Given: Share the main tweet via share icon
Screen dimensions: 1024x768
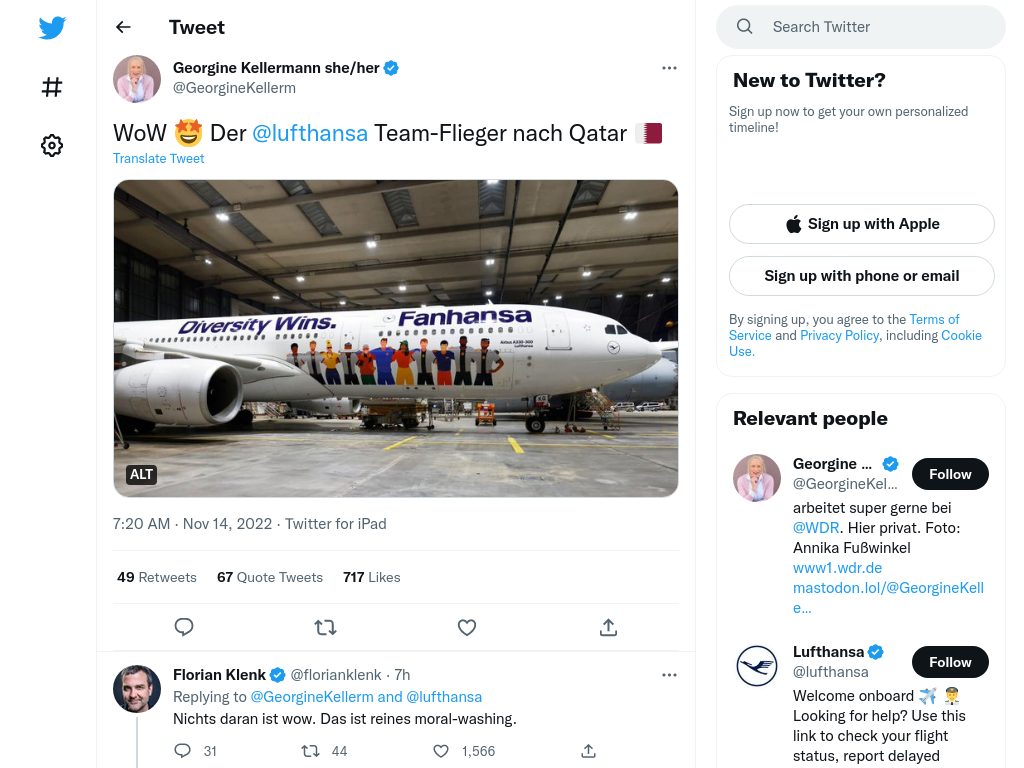Looking at the screenshot, I should [x=608, y=628].
